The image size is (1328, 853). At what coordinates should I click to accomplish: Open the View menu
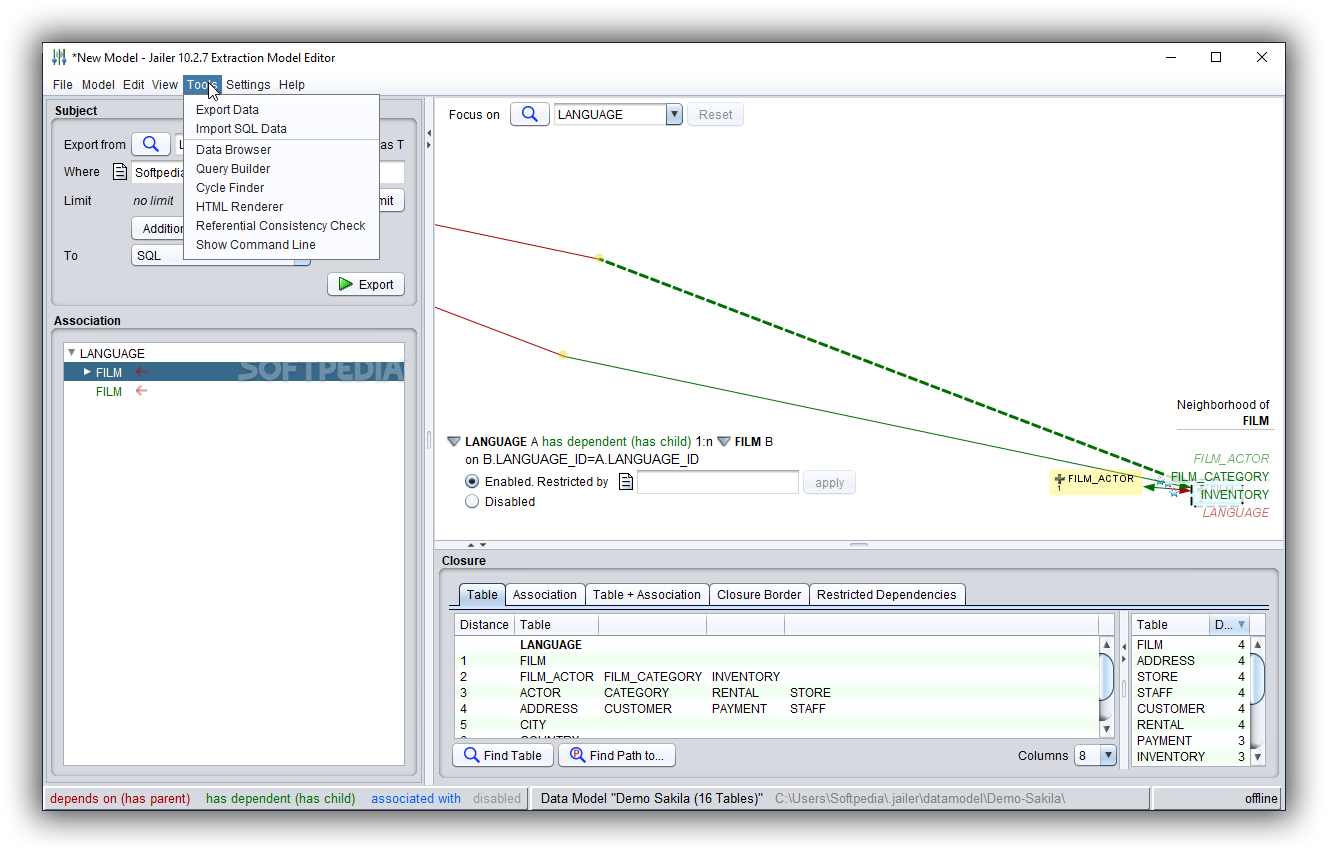point(165,85)
